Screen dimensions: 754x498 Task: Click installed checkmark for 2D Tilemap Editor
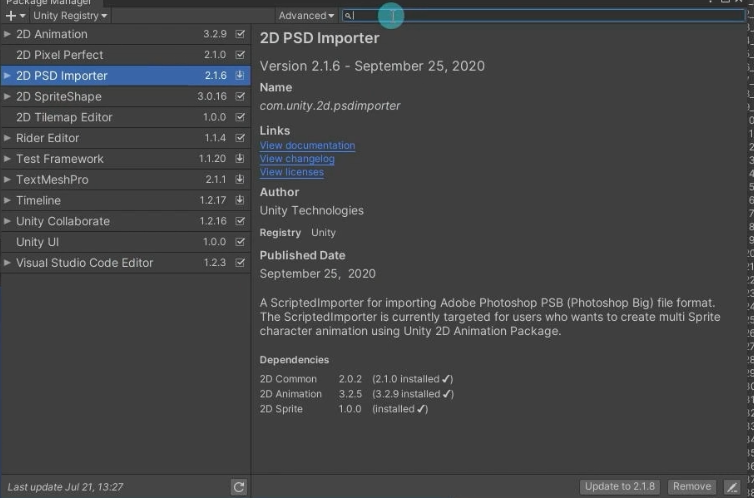[240, 117]
